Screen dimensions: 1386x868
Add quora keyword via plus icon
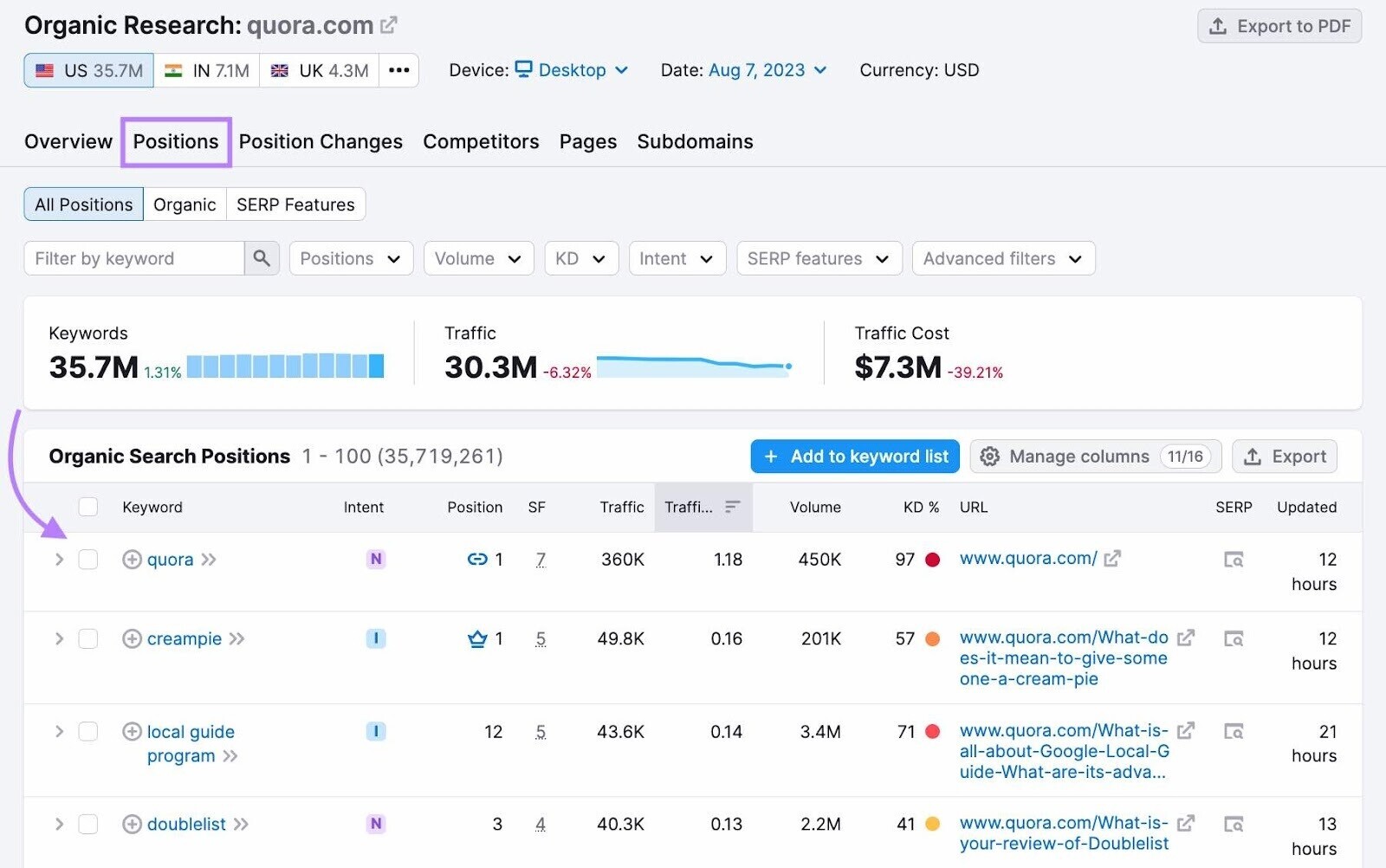[132, 560]
